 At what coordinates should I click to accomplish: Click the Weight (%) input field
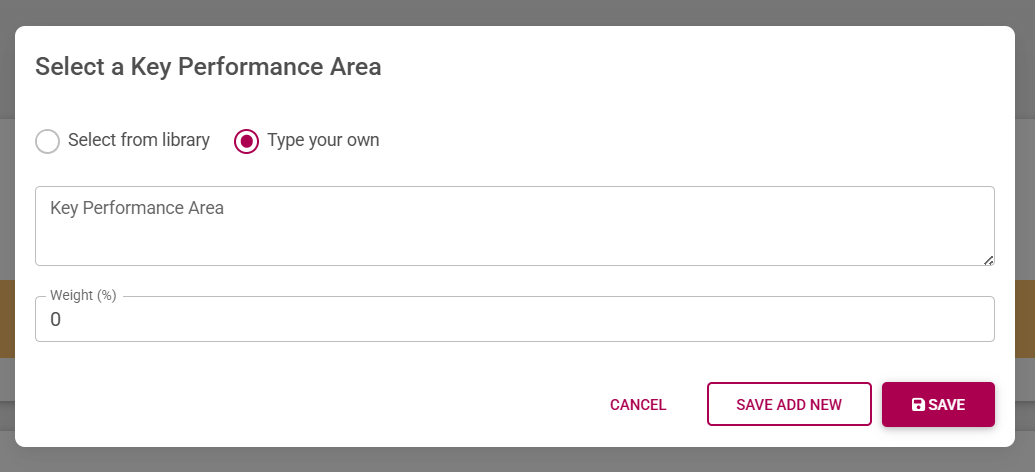(x=514, y=320)
